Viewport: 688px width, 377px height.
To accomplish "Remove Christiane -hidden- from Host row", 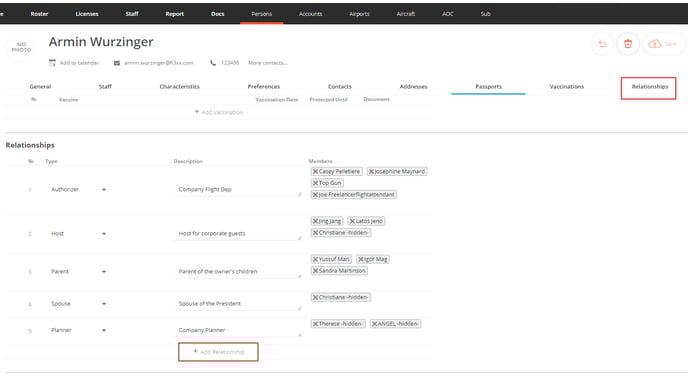I will click(x=315, y=233).
